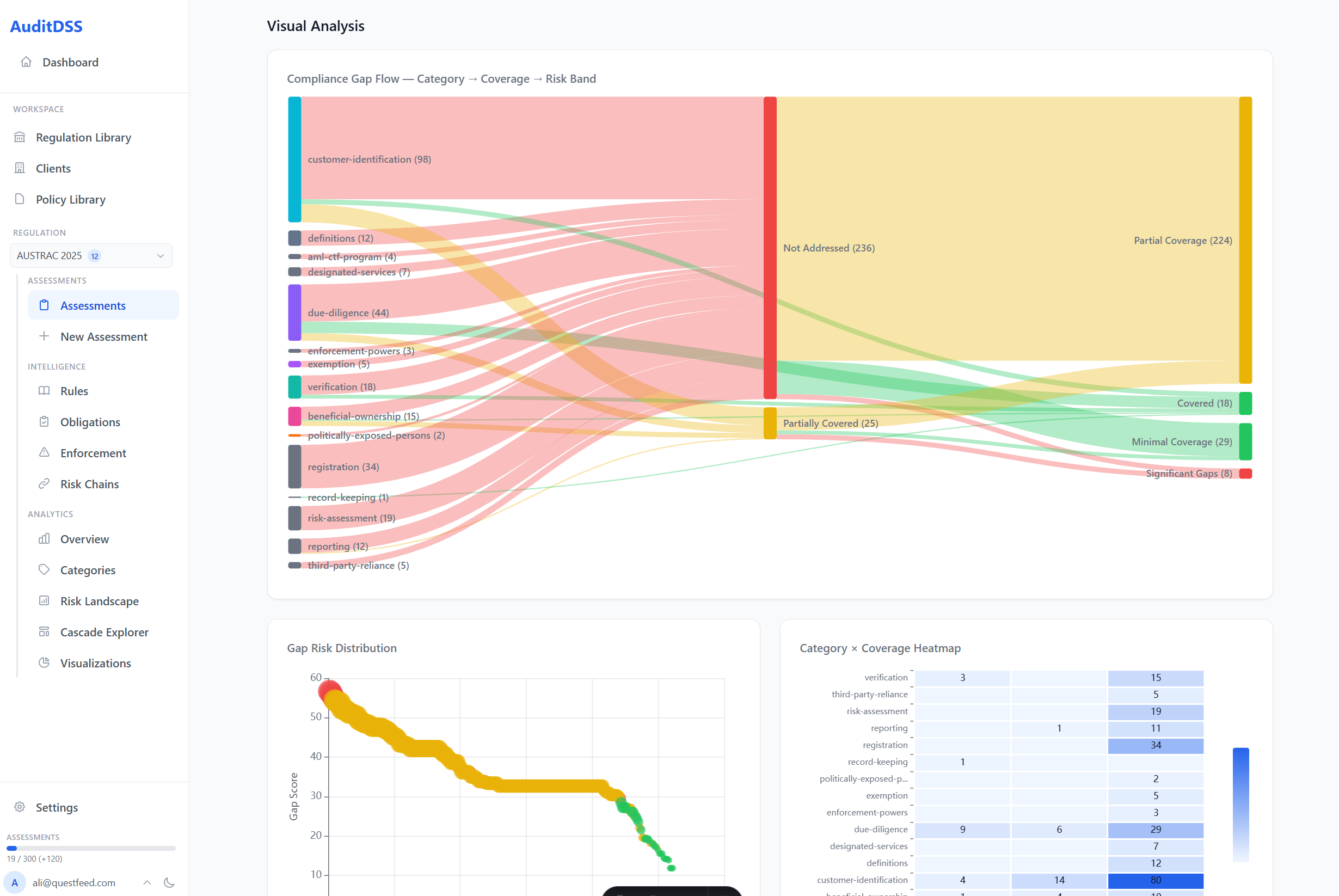Viewport: 1339px width, 896px height.
Task: Click the Policy Library document icon
Action: pyautogui.click(x=20, y=199)
